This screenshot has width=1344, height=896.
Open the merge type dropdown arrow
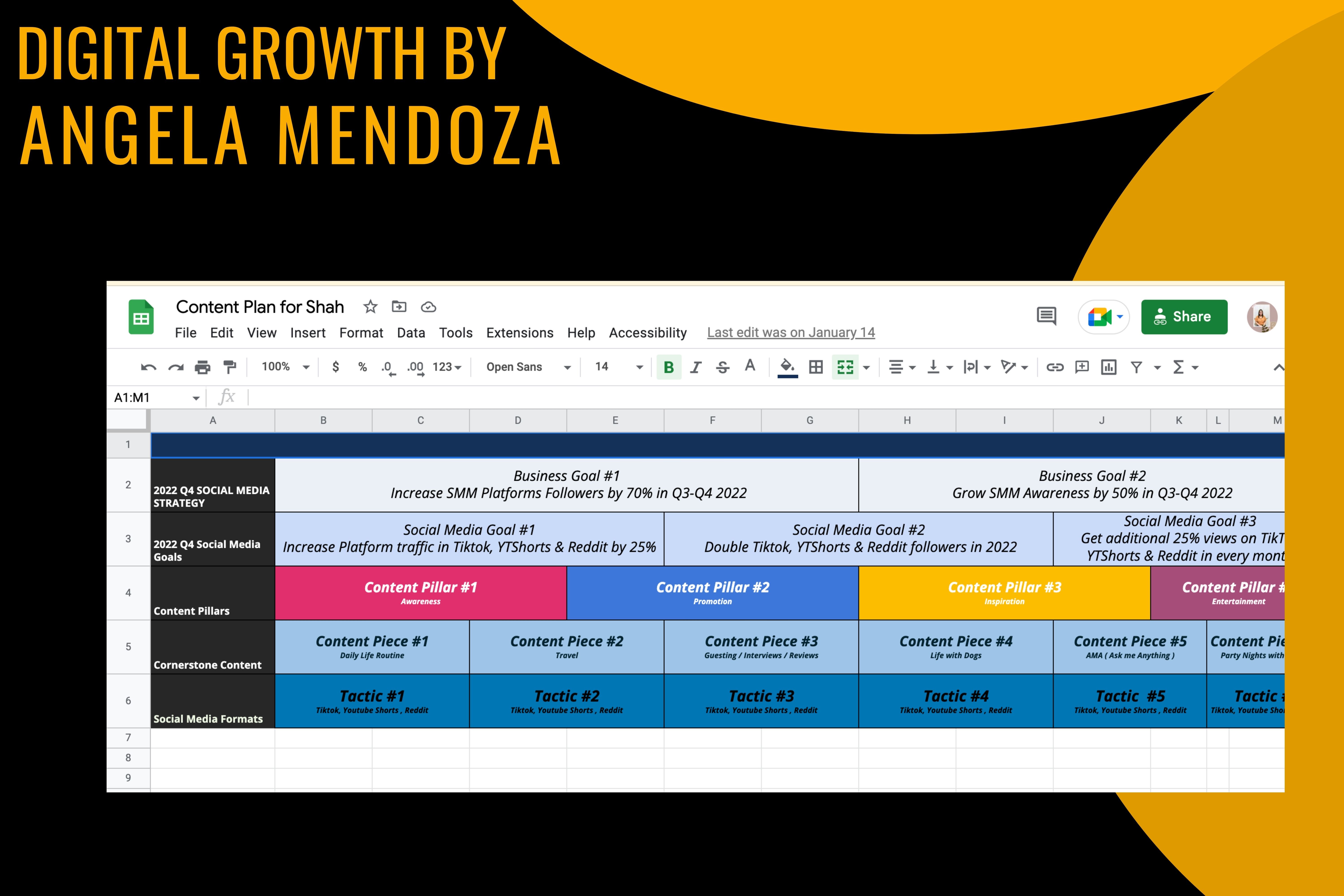coord(867,367)
